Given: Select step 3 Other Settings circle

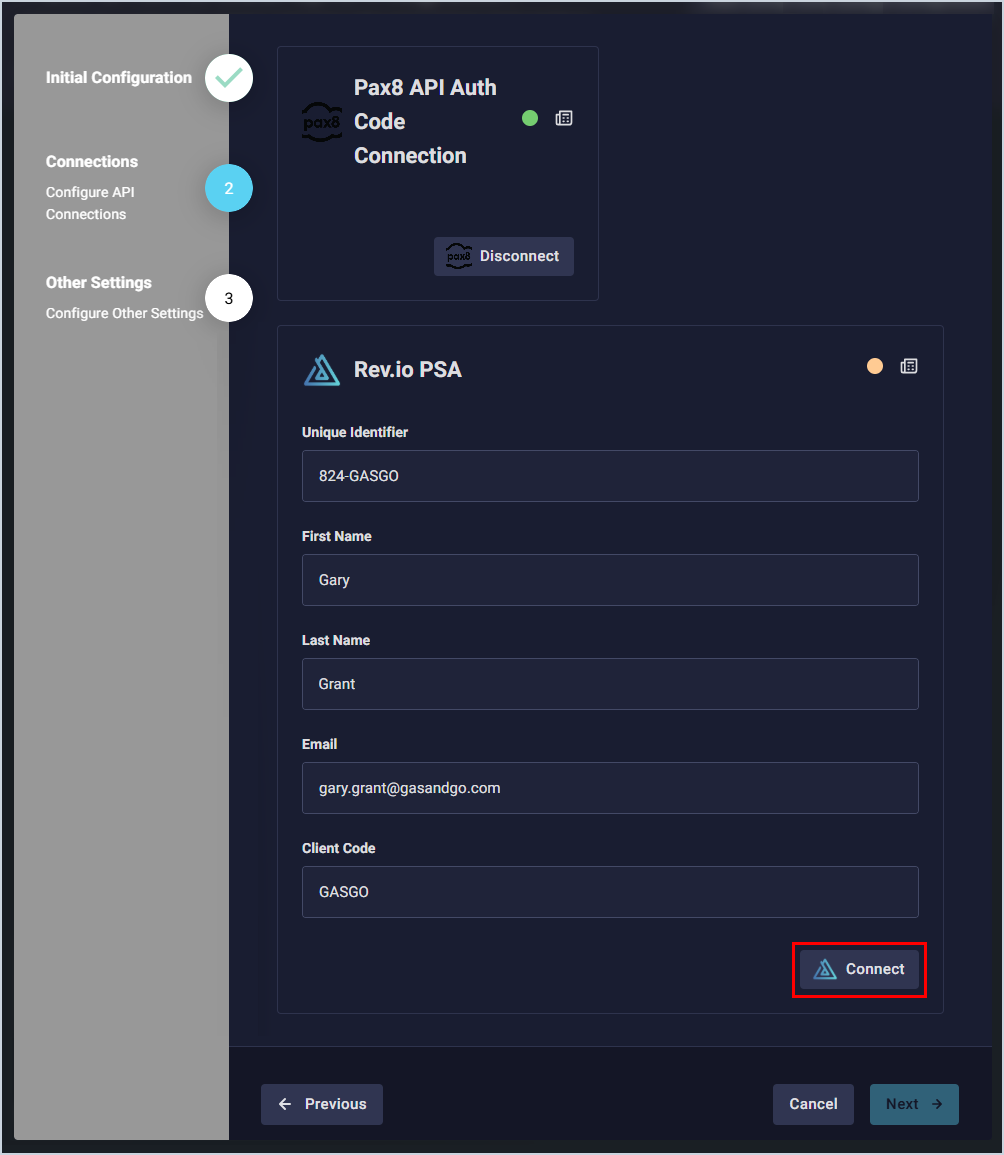Looking at the screenshot, I should tap(229, 298).
